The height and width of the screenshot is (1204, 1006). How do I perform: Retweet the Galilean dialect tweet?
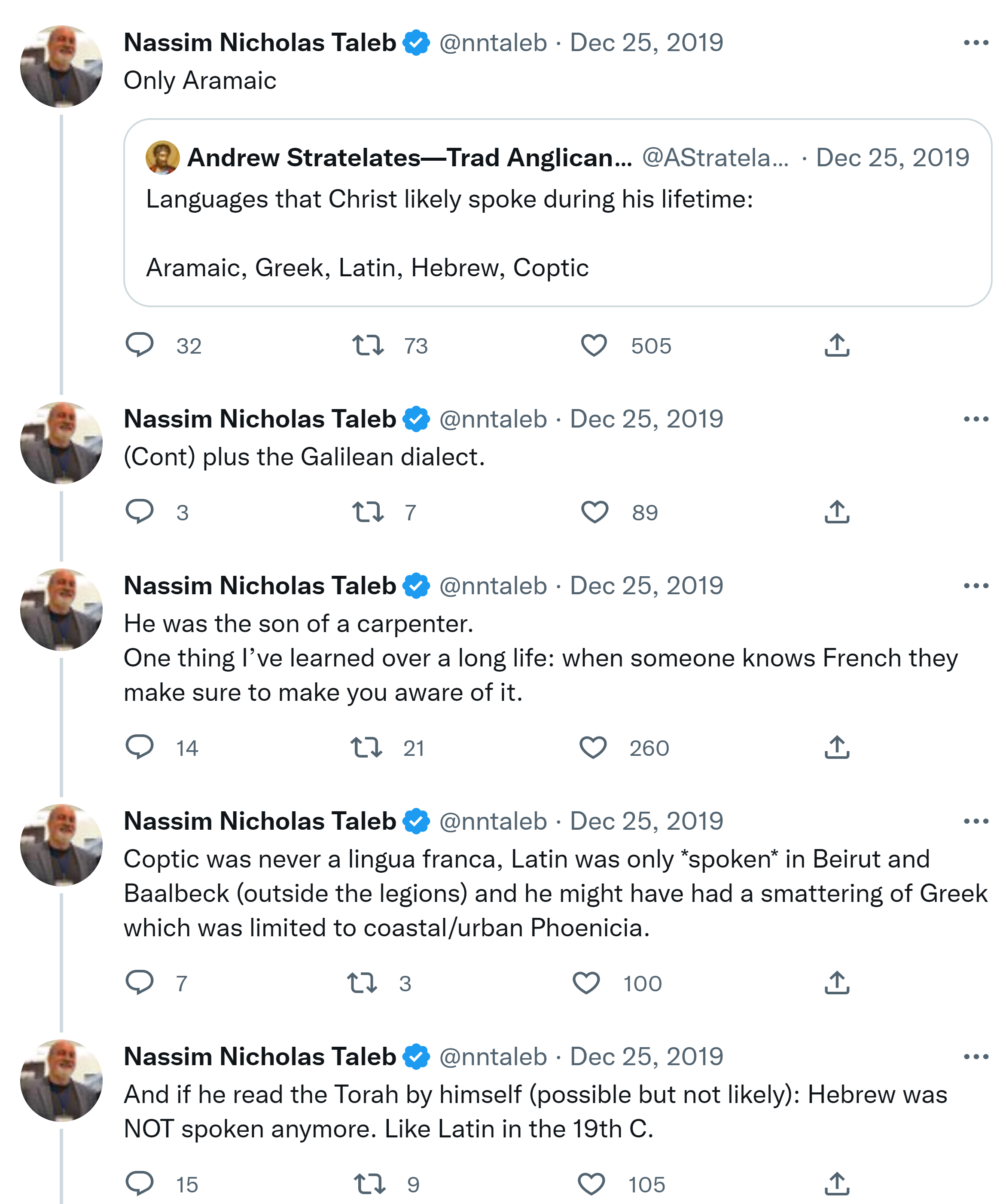367,512
